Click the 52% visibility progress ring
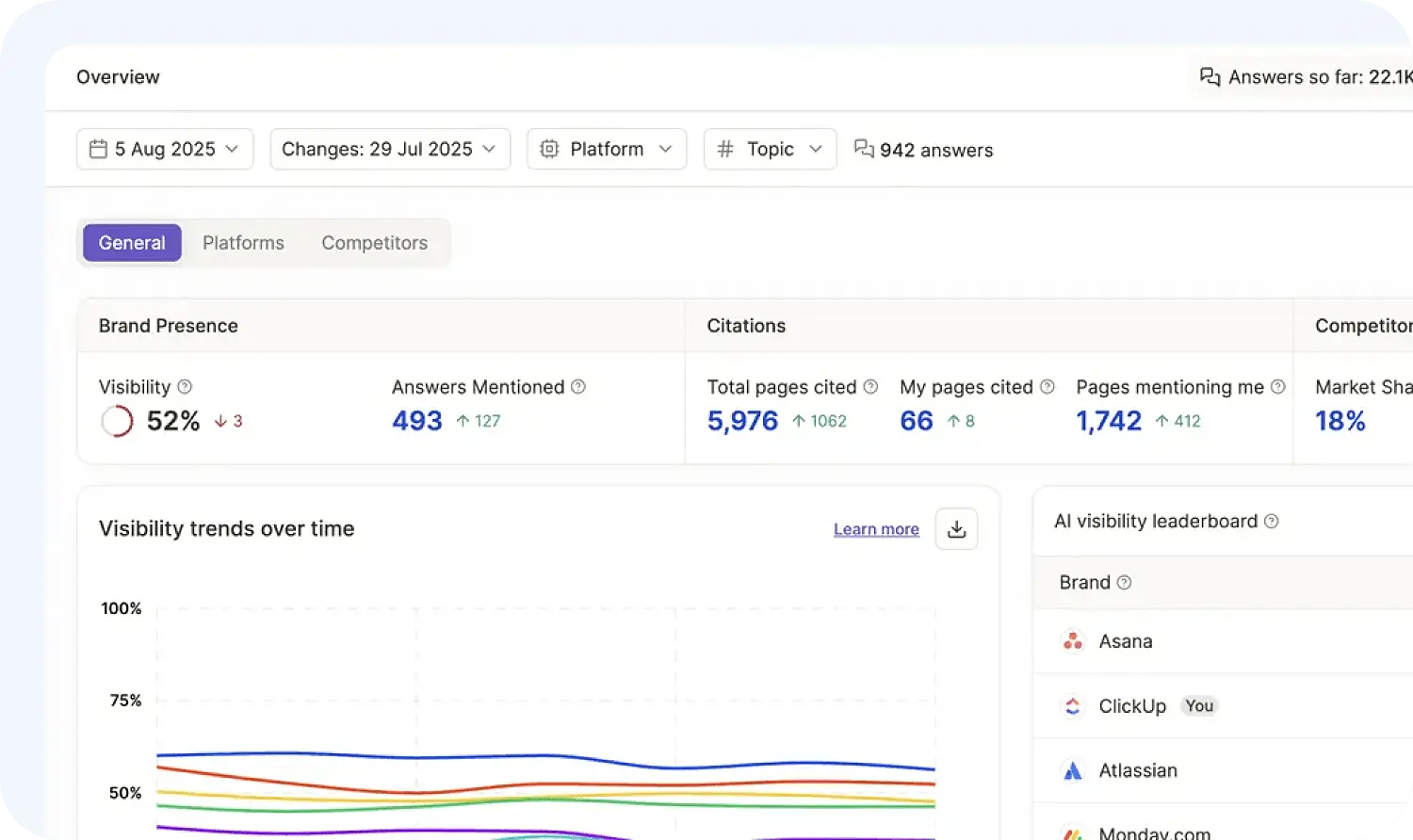1413x840 pixels. 116,421
